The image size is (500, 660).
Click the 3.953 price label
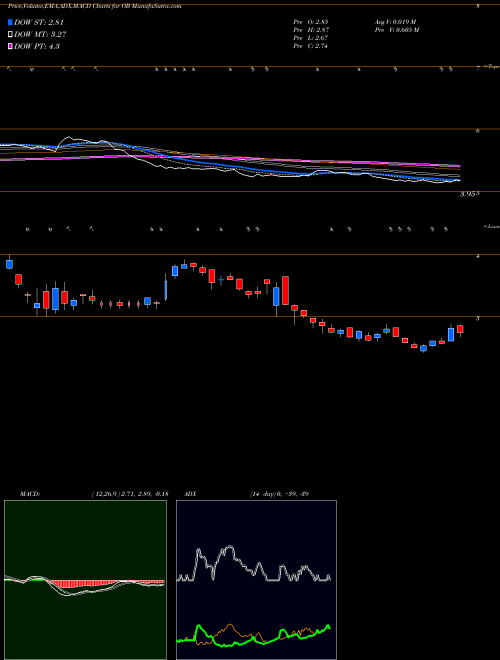coord(470,194)
